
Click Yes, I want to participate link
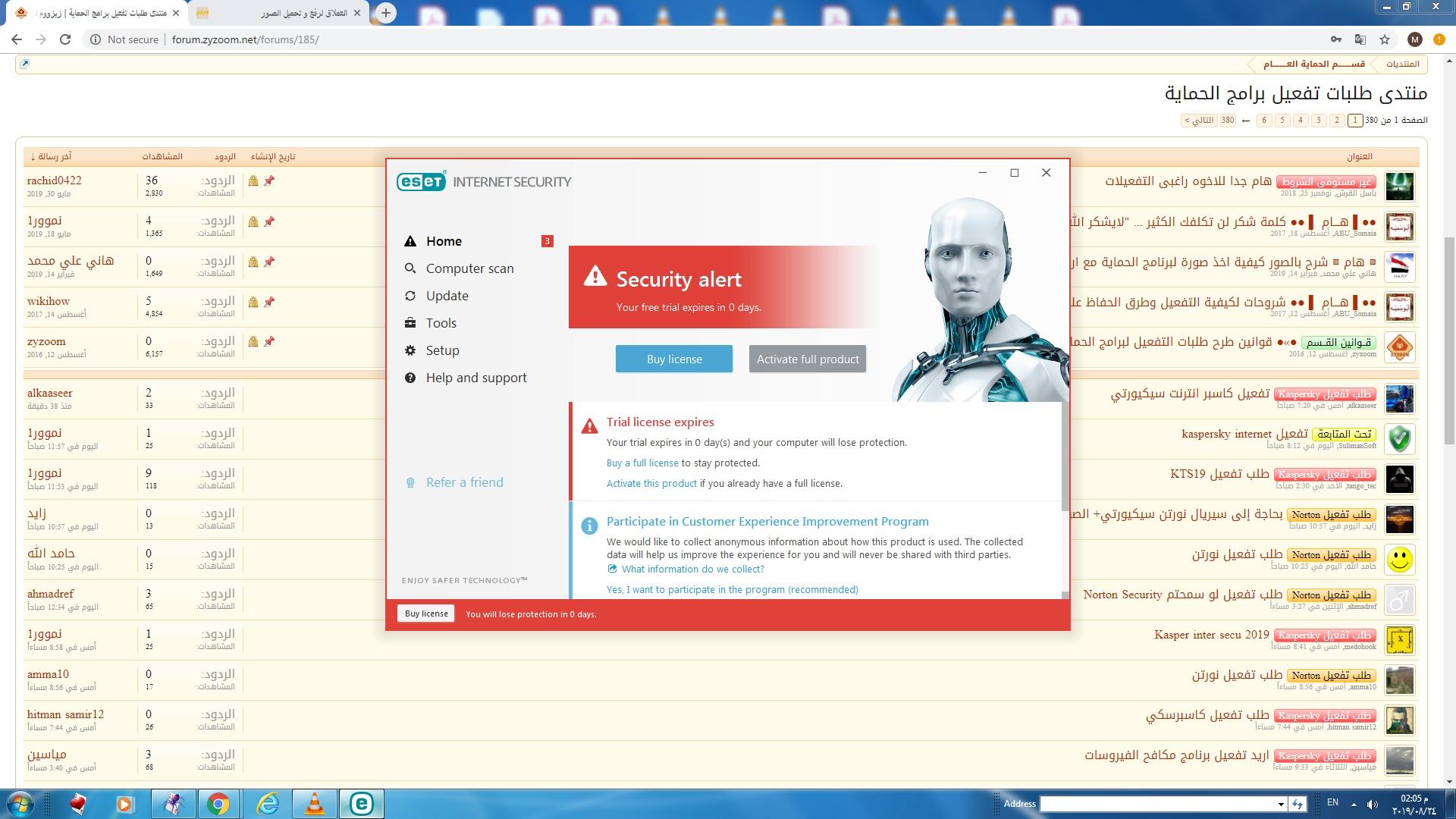(733, 589)
